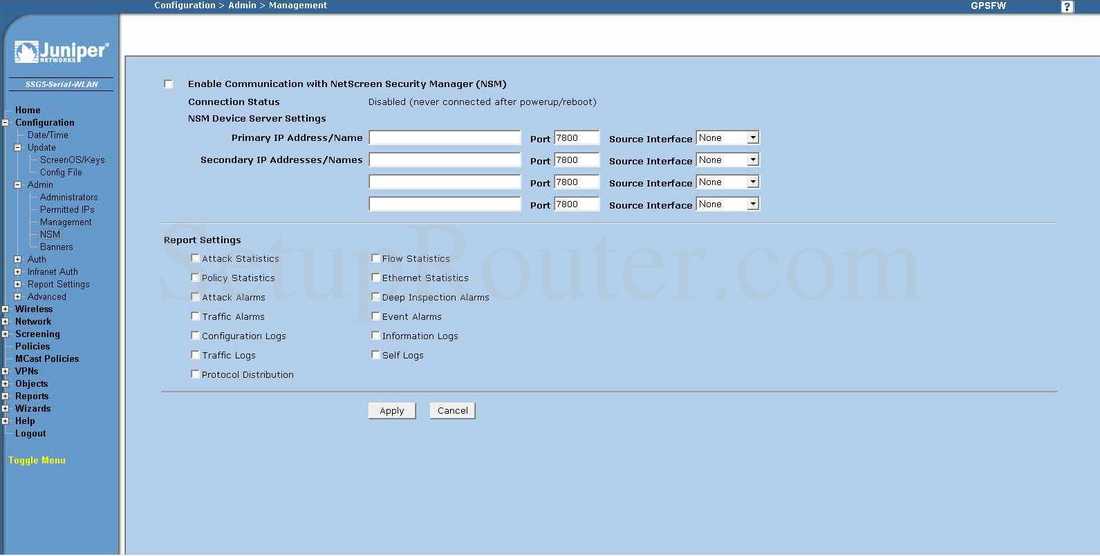Viewport: 1100px width, 556px height.
Task: Enable the Event Alarms checkbox
Action: (x=375, y=316)
